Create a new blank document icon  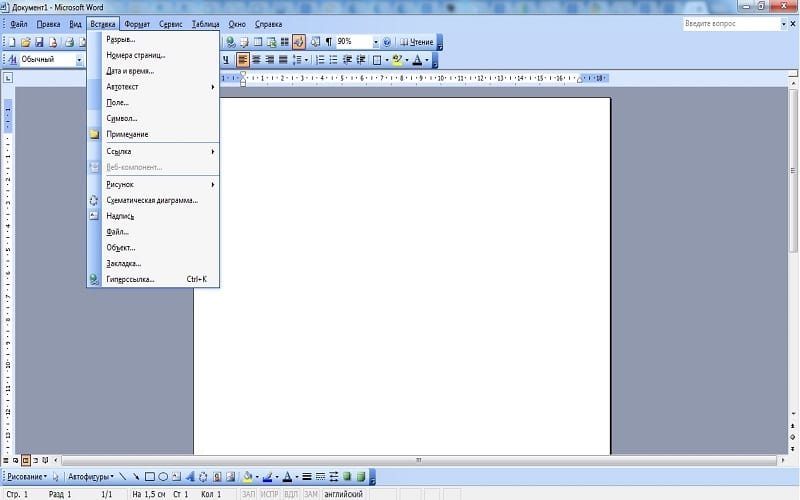pyautogui.click(x=11, y=42)
